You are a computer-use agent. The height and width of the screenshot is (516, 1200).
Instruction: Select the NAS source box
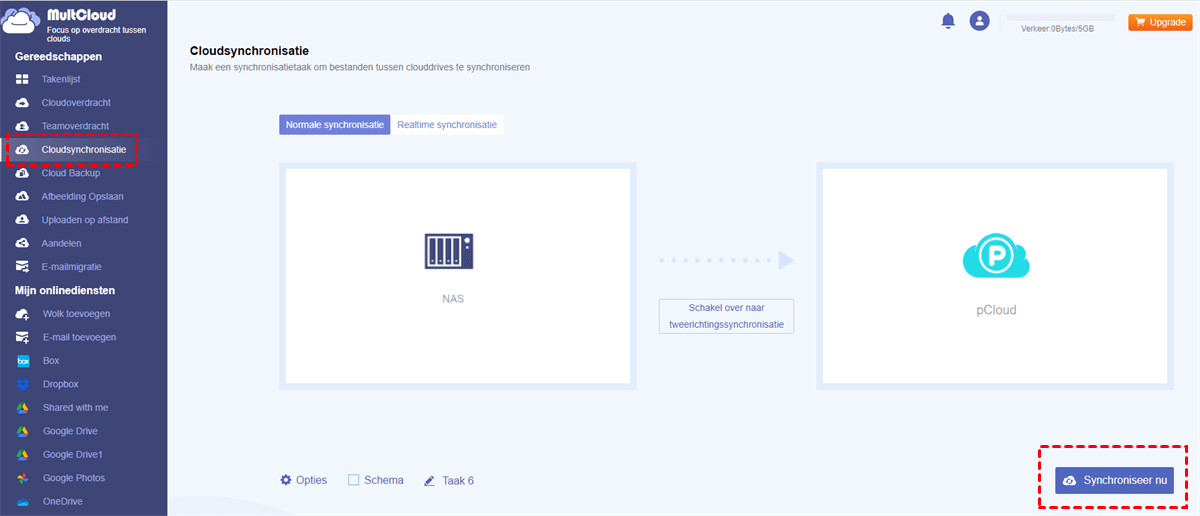[x=458, y=276]
